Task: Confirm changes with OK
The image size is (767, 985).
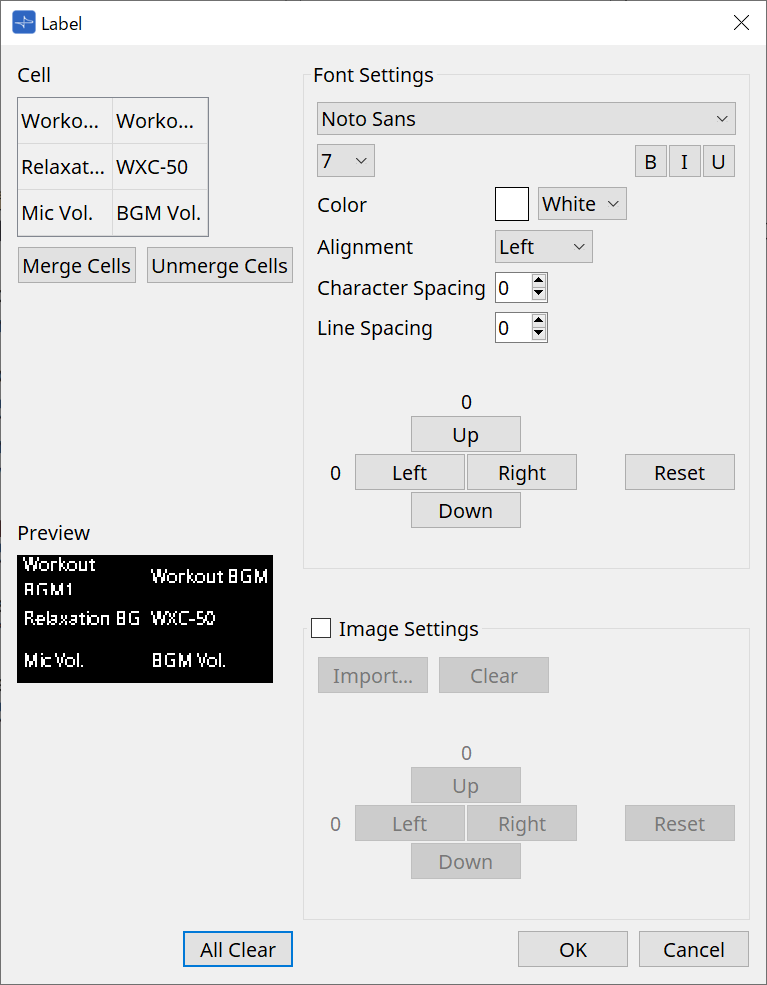Action: [x=572, y=949]
